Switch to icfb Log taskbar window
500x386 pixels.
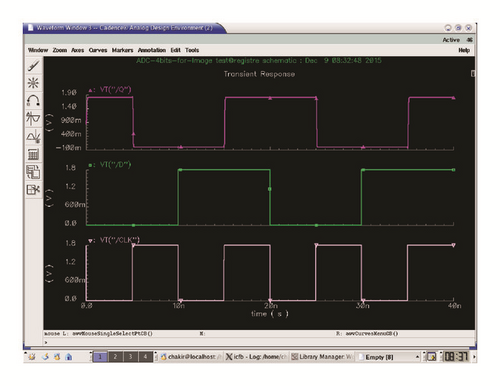[x=256, y=357]
